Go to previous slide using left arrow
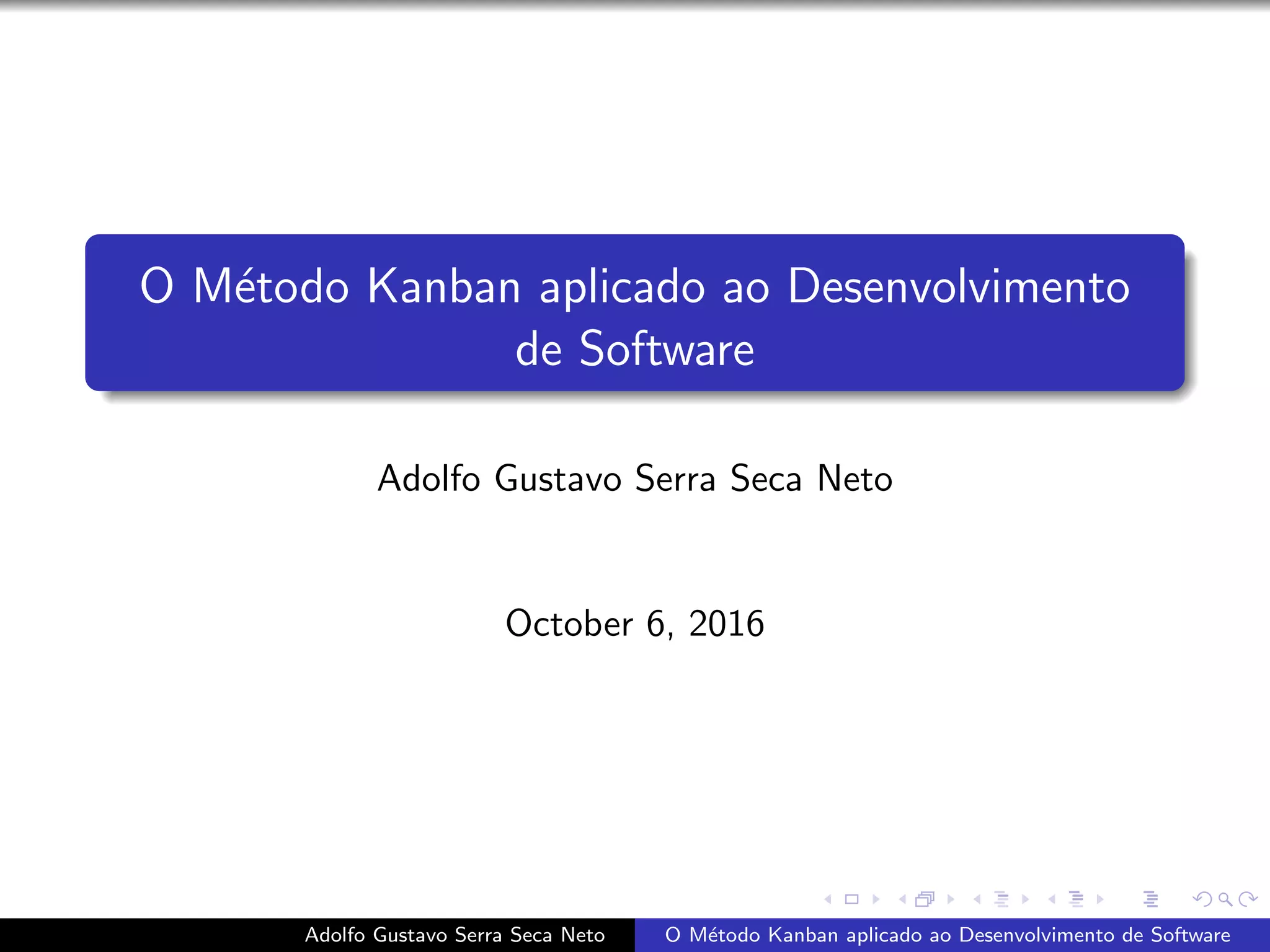The width and height of the screenshot is (1270, 952). coord(828,899)
